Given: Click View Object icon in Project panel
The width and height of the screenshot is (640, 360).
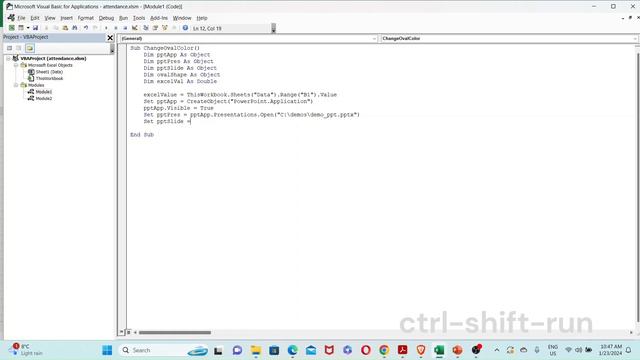Looking at the screenshot, I should pos(19,48).
